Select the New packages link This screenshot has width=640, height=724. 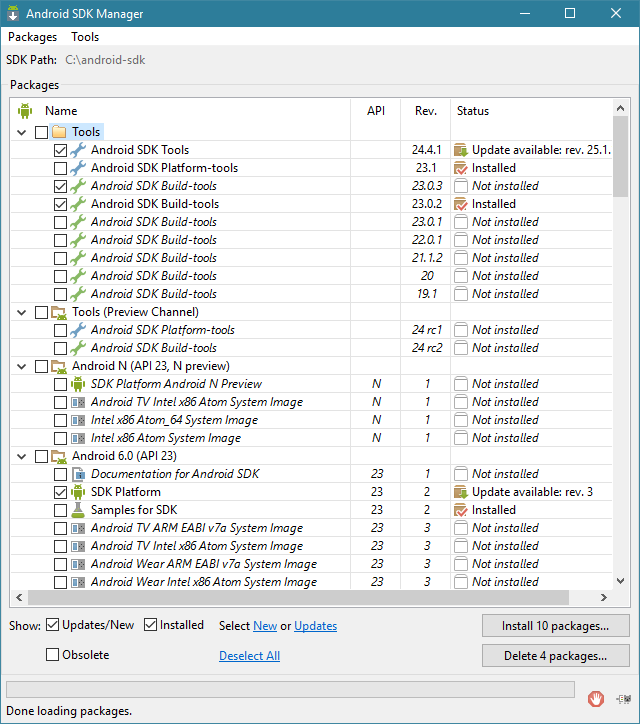[265, 626]
